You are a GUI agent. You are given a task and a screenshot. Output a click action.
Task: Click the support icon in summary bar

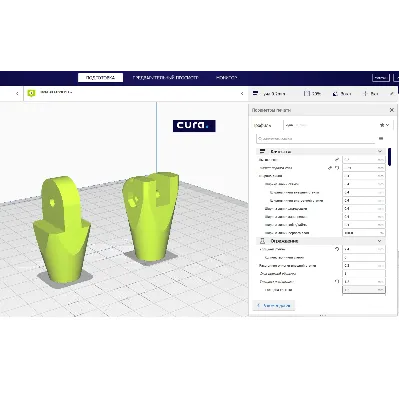pyautogui.click(x=336, y=94)
